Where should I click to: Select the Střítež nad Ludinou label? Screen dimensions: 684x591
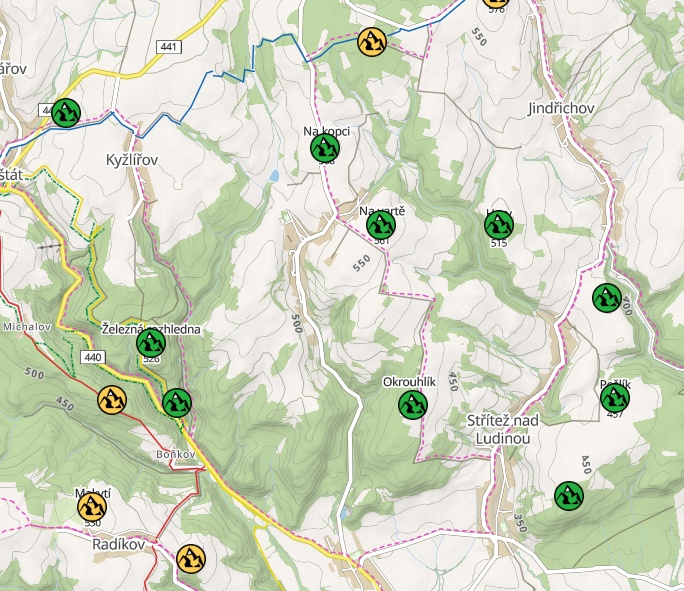[504, 429]
